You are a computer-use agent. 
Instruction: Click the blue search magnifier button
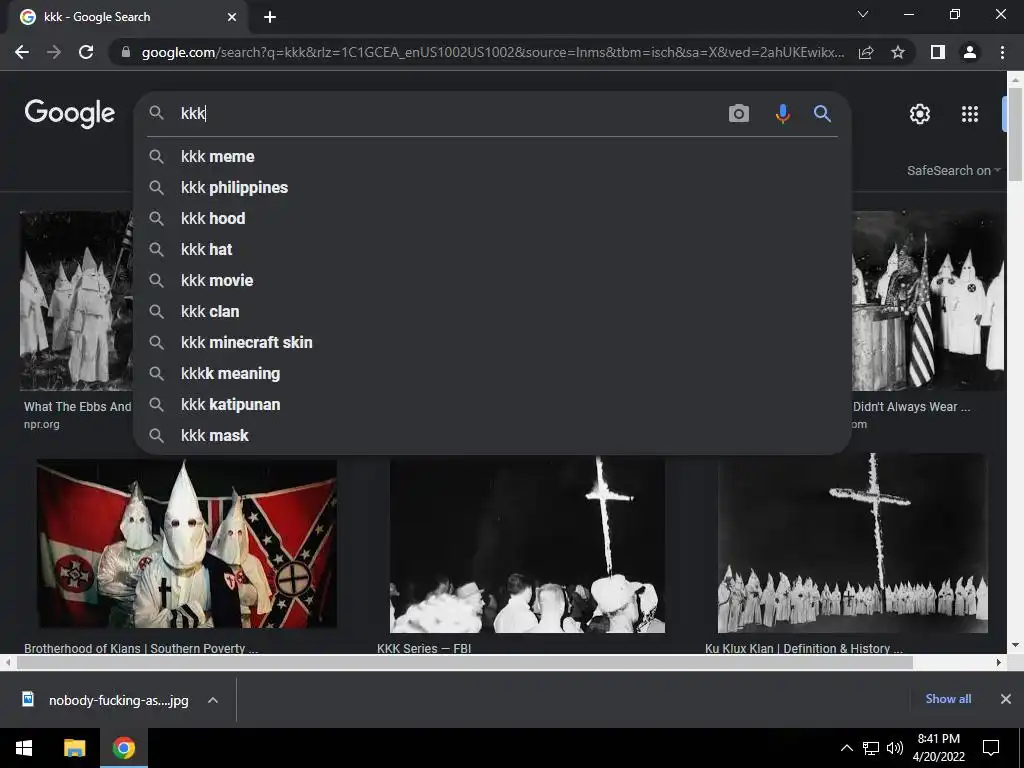[x=822, y=114]
